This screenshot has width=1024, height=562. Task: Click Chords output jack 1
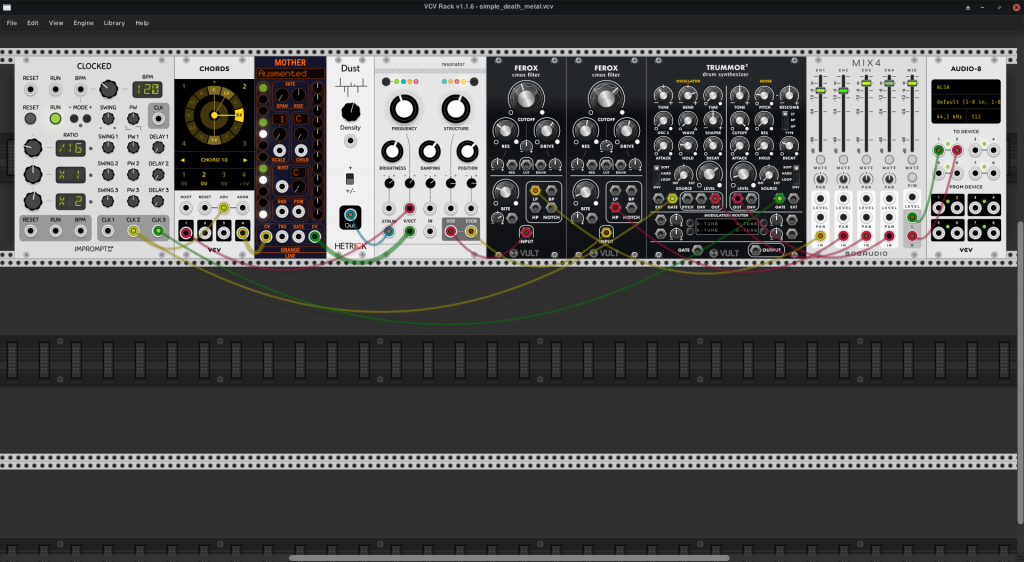pyautogui.click(x=186, y=232)
